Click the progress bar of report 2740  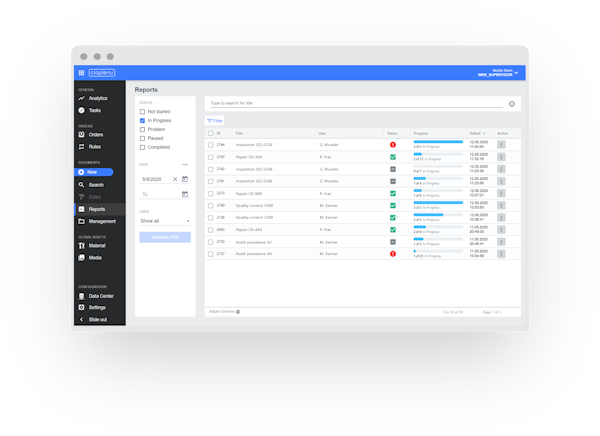(438, 202)
